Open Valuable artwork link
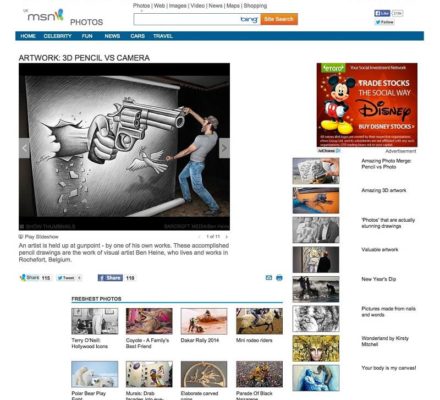This screenshot has height=400, width=440. coord(380,249)
